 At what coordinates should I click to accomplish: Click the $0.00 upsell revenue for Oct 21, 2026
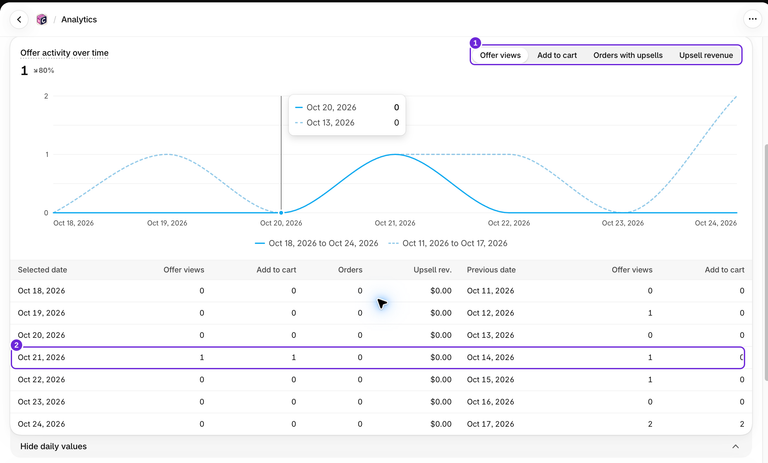tap(441, 358)
